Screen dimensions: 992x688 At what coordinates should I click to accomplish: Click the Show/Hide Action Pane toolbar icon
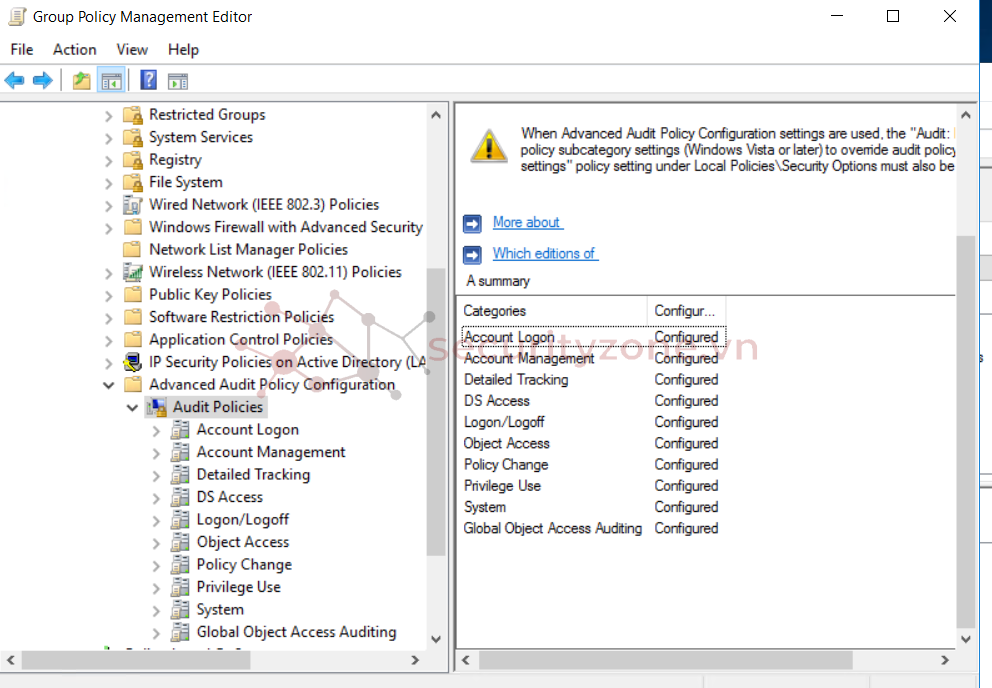(x=178, y=81)
